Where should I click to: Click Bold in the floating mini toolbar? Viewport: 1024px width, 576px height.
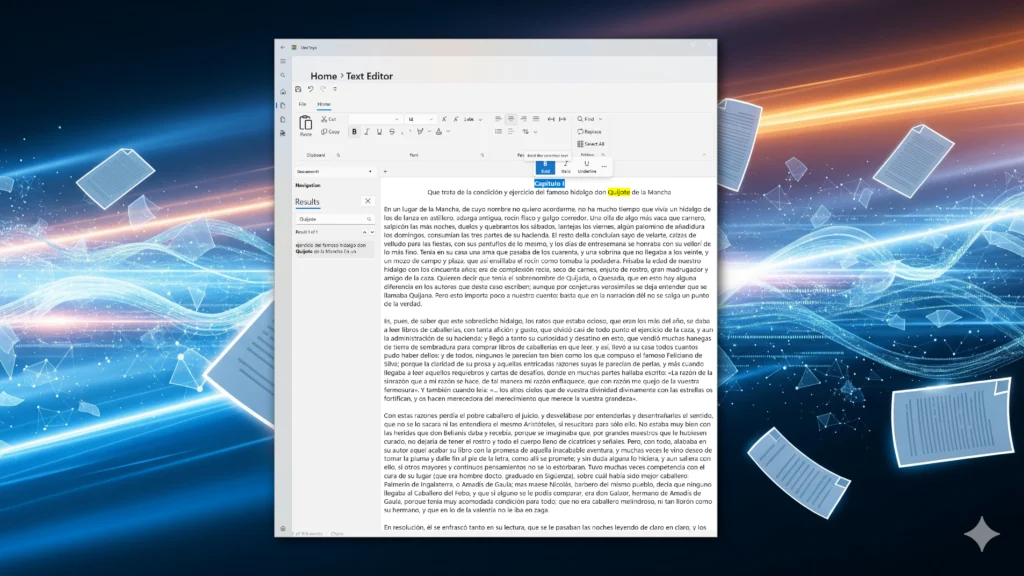point(545,167)
